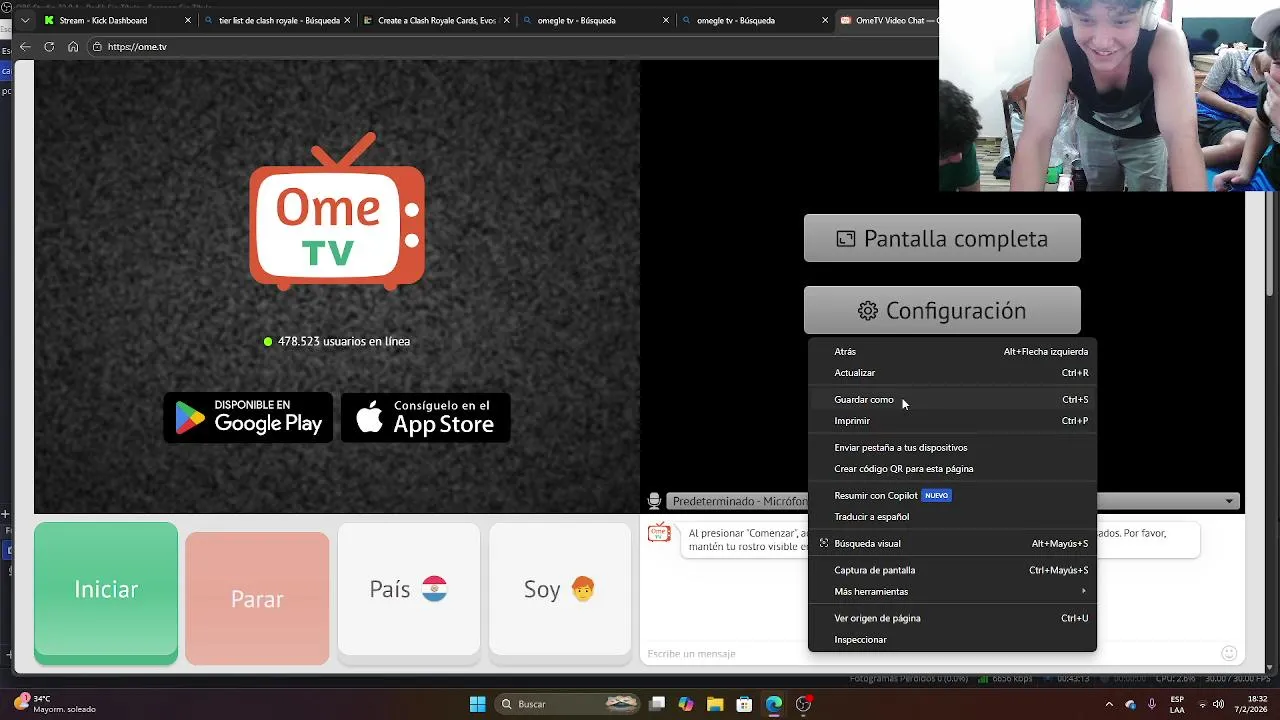Image resolution: width=1280 pixels, height=720 pixels.
Task: Open the emoji smiley picker
Action: point(1229,654)
